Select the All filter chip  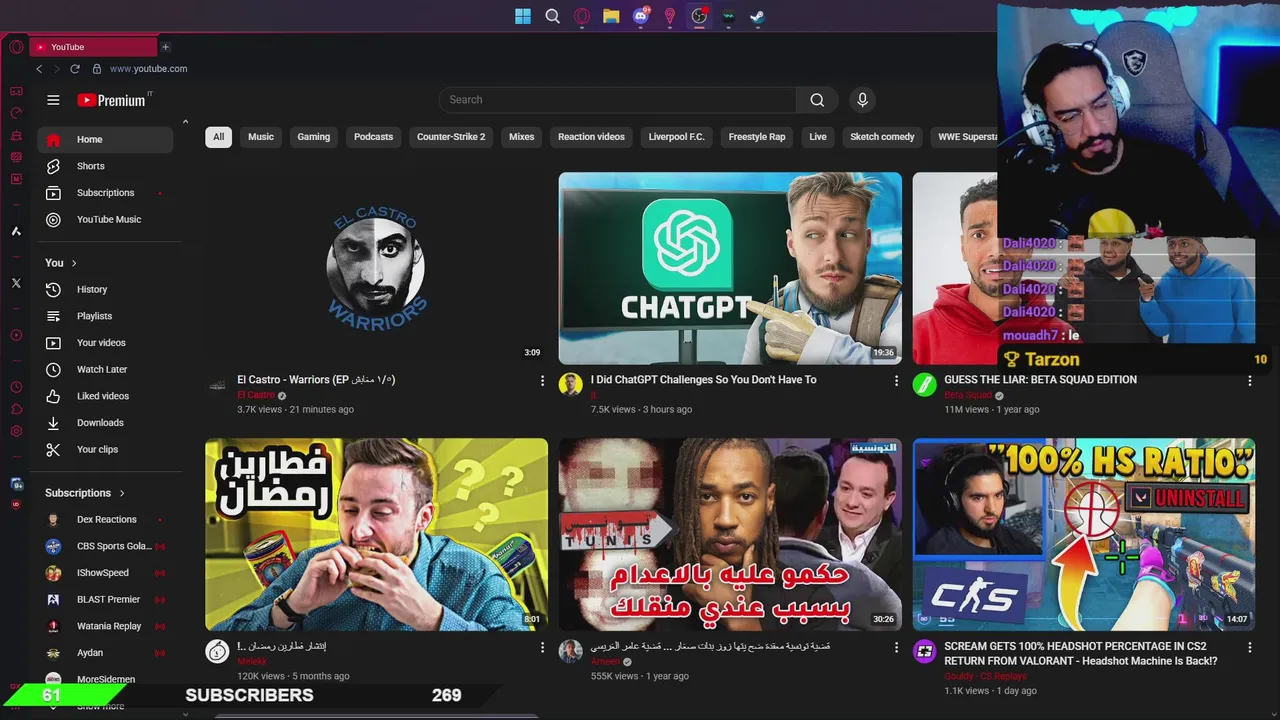click(218, 137)
